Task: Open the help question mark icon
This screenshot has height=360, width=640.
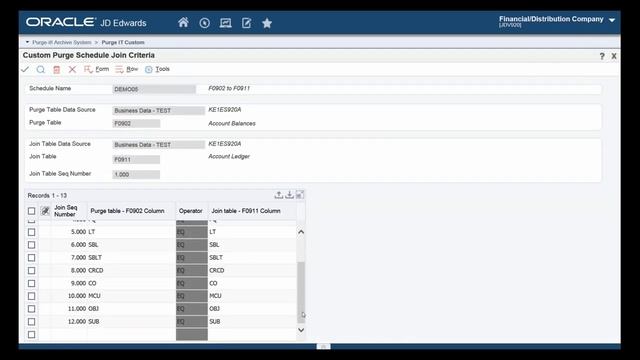Action: (602, 56)
